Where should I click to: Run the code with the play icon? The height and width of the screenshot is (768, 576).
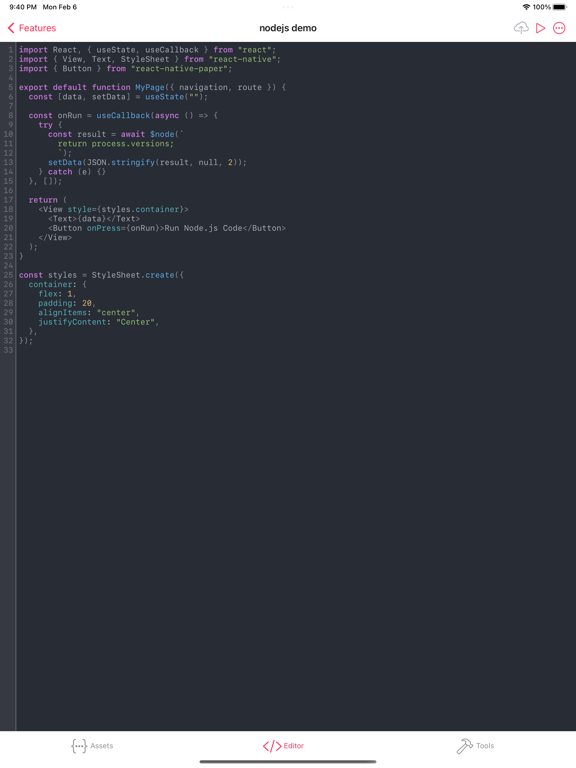[x=540, y=28]
